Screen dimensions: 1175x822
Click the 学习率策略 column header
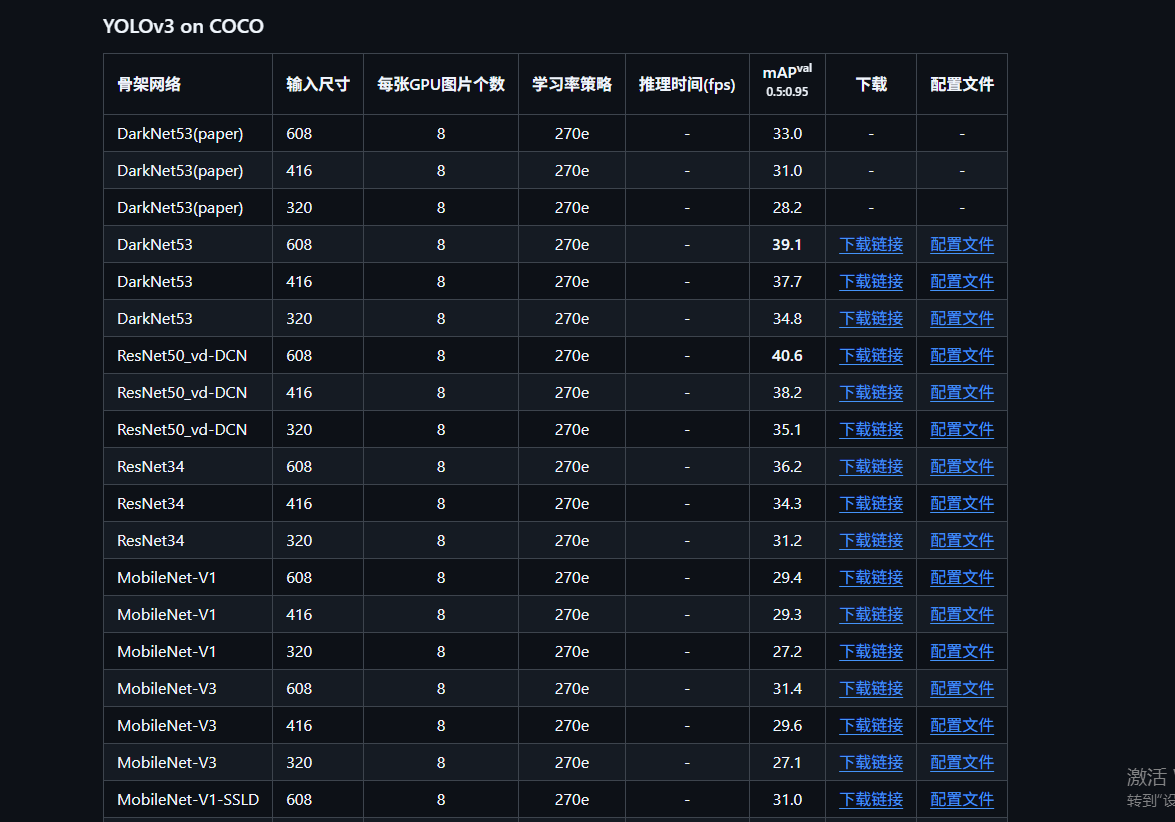572,84
